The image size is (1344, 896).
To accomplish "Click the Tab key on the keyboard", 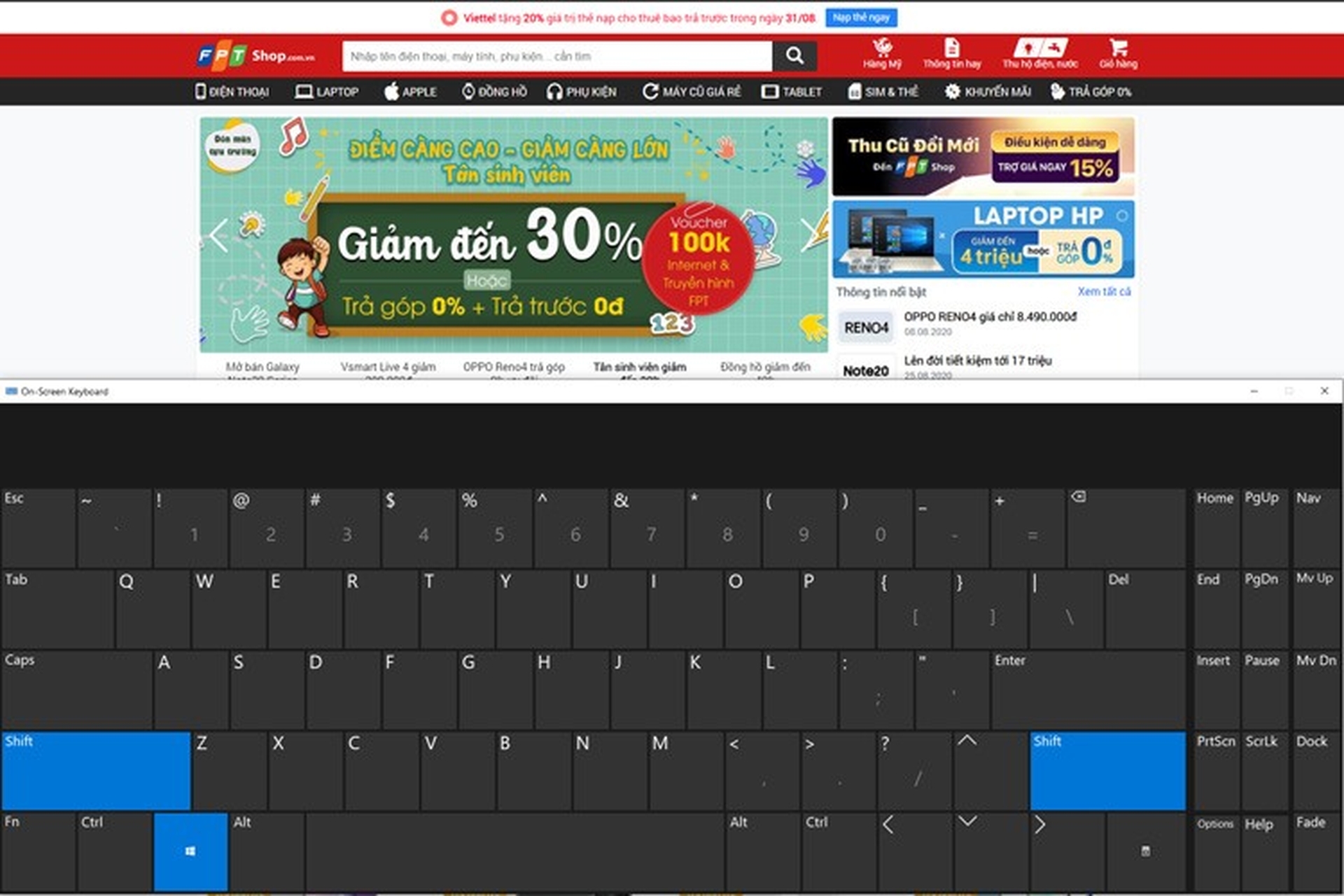I will (57, 609).
